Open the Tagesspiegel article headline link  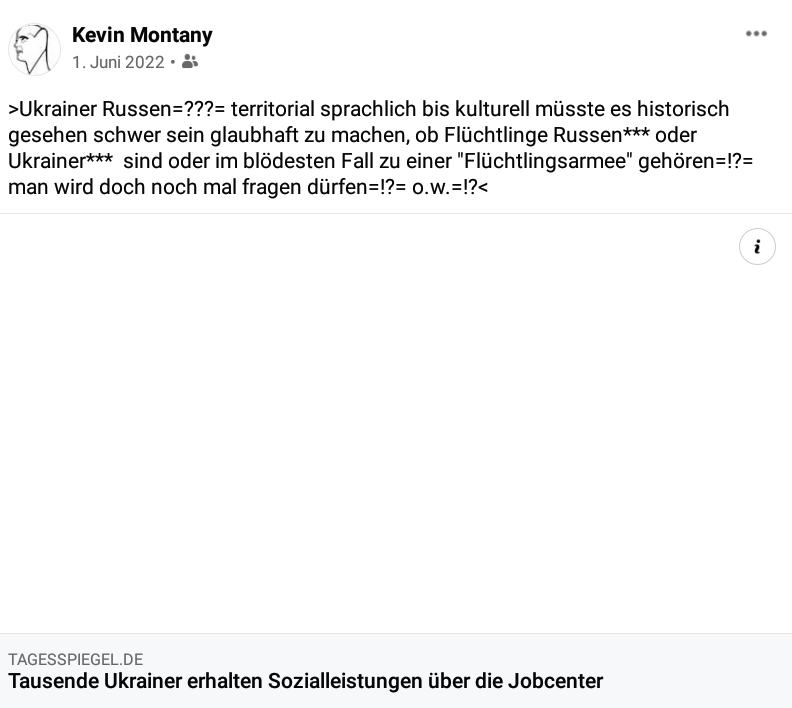306,681
